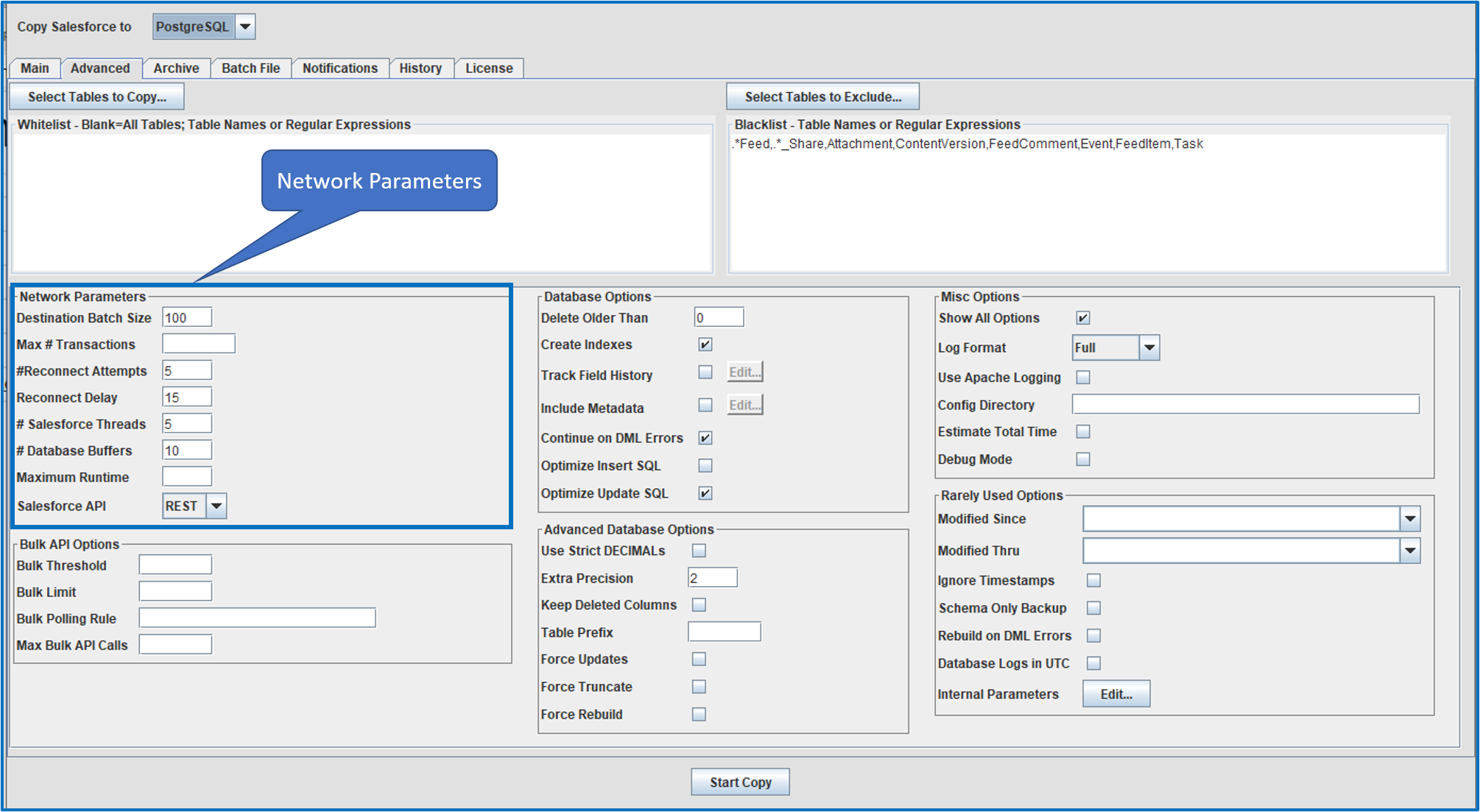This screenshot has width=1480, height=812.
Task: Focus the Maximum Runtime field
Action: (187, 476)
